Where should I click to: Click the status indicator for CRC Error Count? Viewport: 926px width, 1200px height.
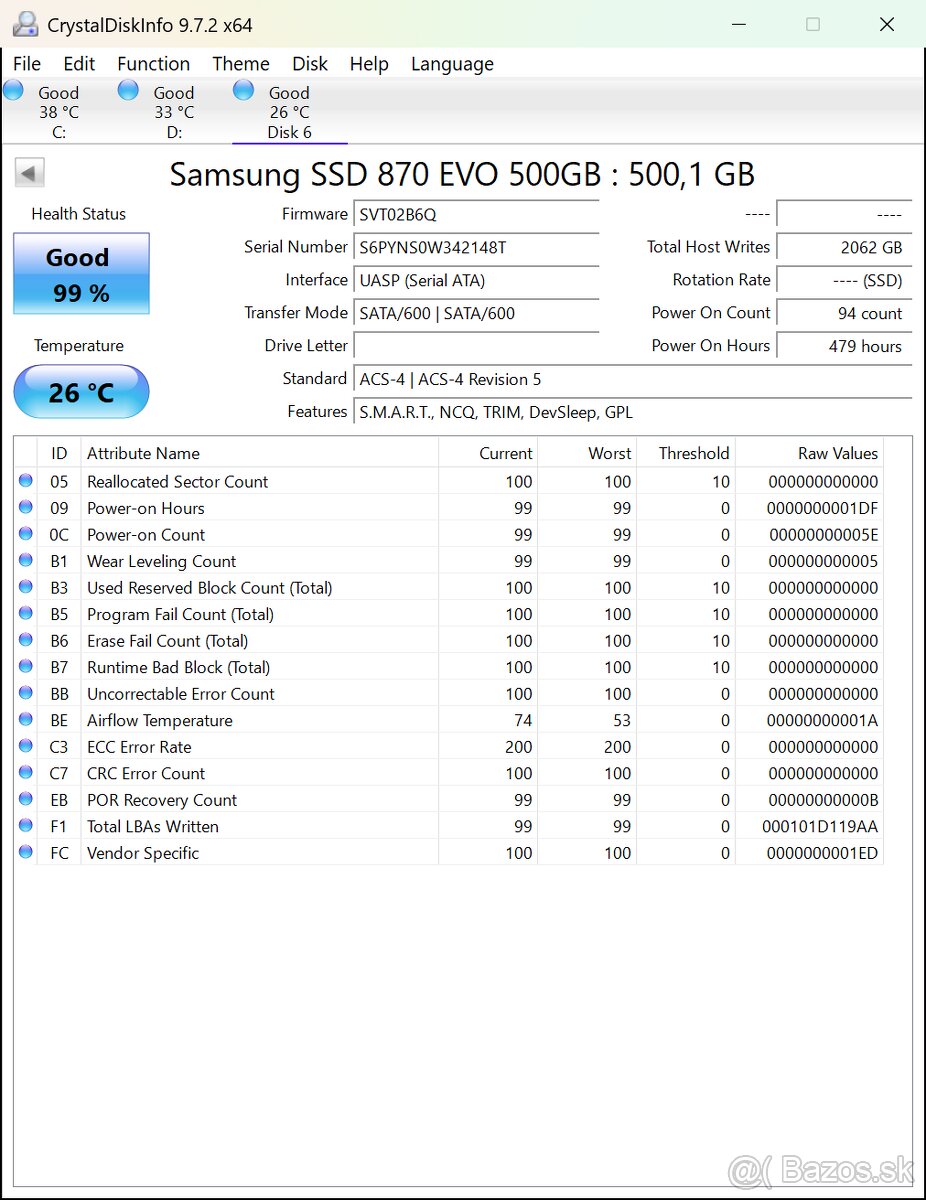25,772
